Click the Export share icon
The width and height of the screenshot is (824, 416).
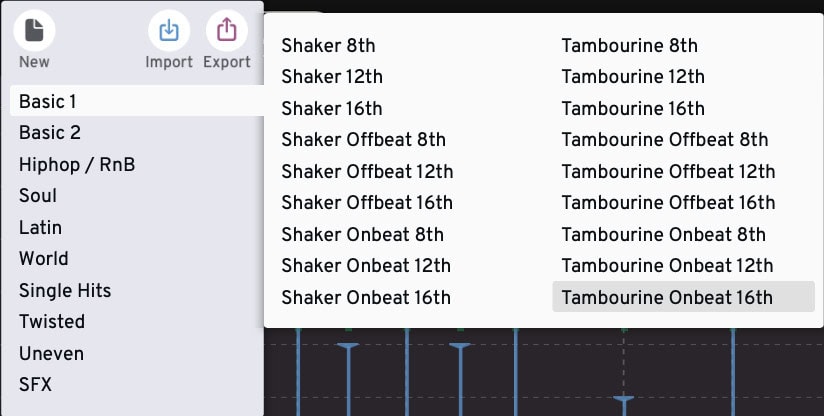[x=226, y=30]
